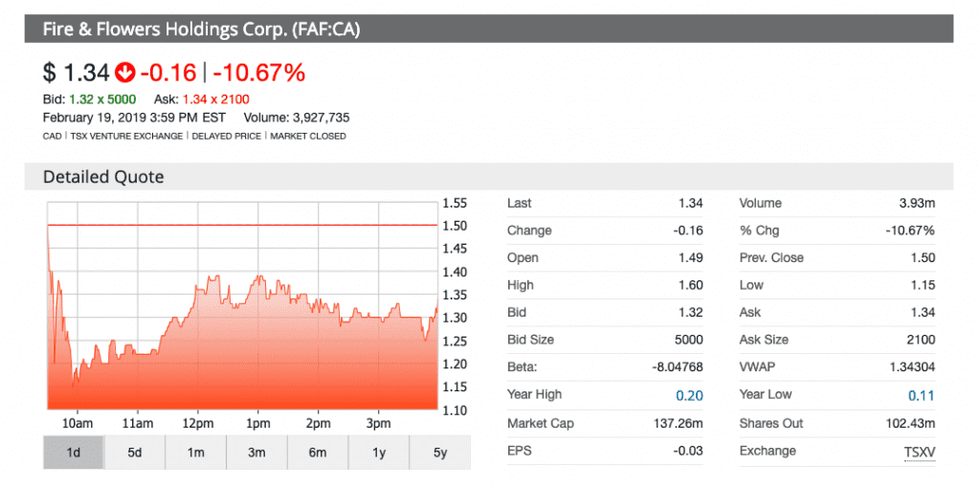
Task: Switch to the 3m chart tab
Action: pos(257,452)
